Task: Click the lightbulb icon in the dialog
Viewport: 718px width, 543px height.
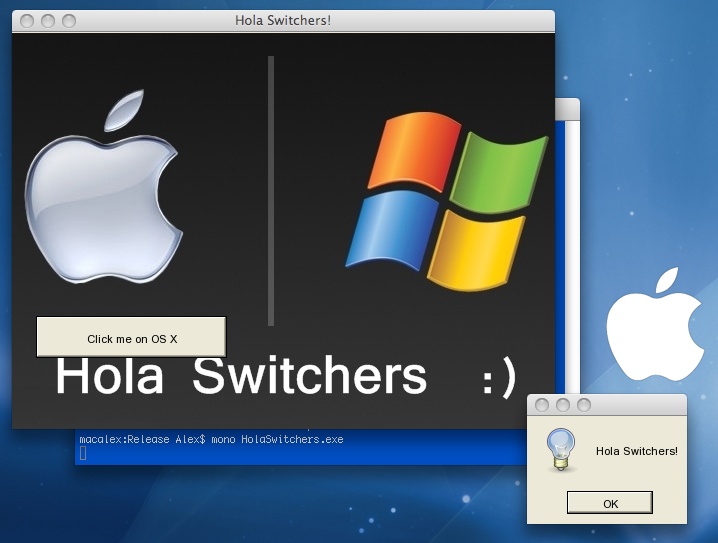Action: (x=561, y=450)
